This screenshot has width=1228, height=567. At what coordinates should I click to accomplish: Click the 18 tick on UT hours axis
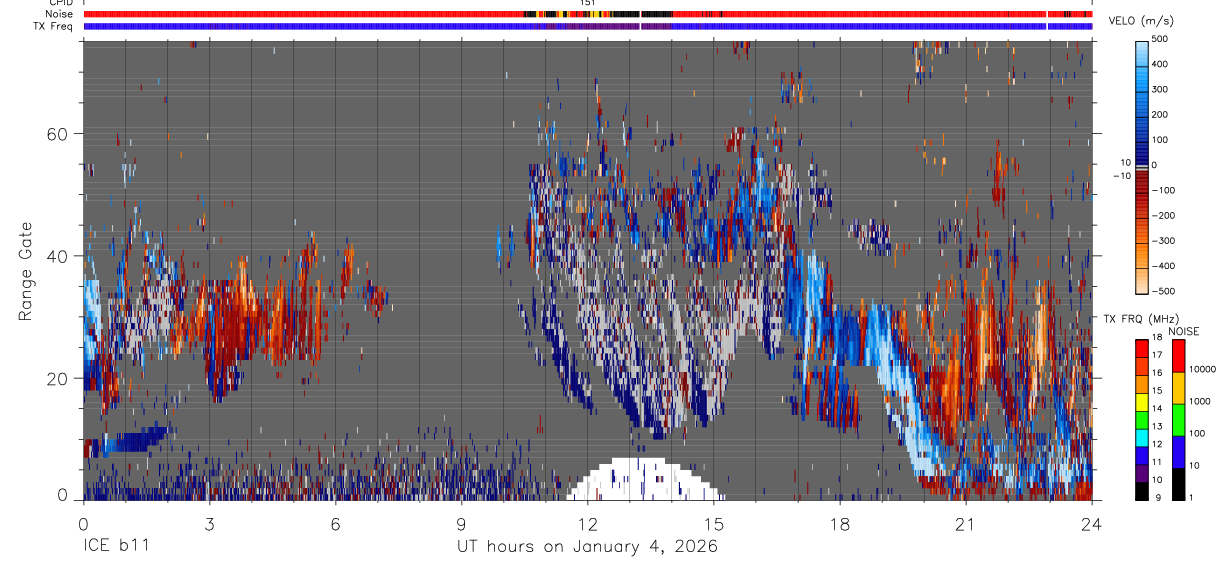click(x=840, y=524)
